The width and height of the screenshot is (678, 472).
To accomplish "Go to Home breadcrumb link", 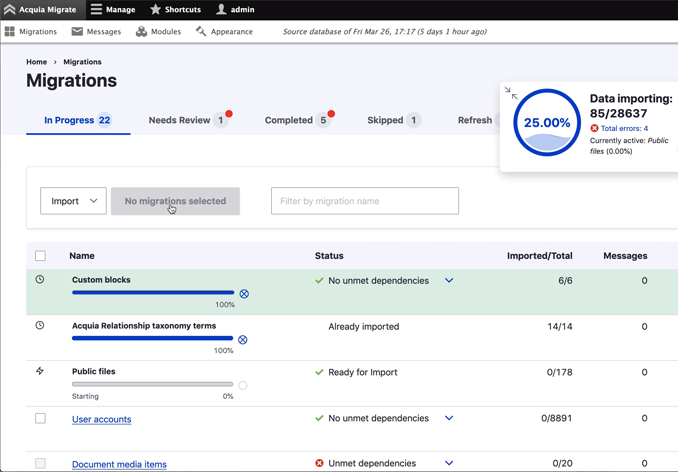I will click(36, 62).
